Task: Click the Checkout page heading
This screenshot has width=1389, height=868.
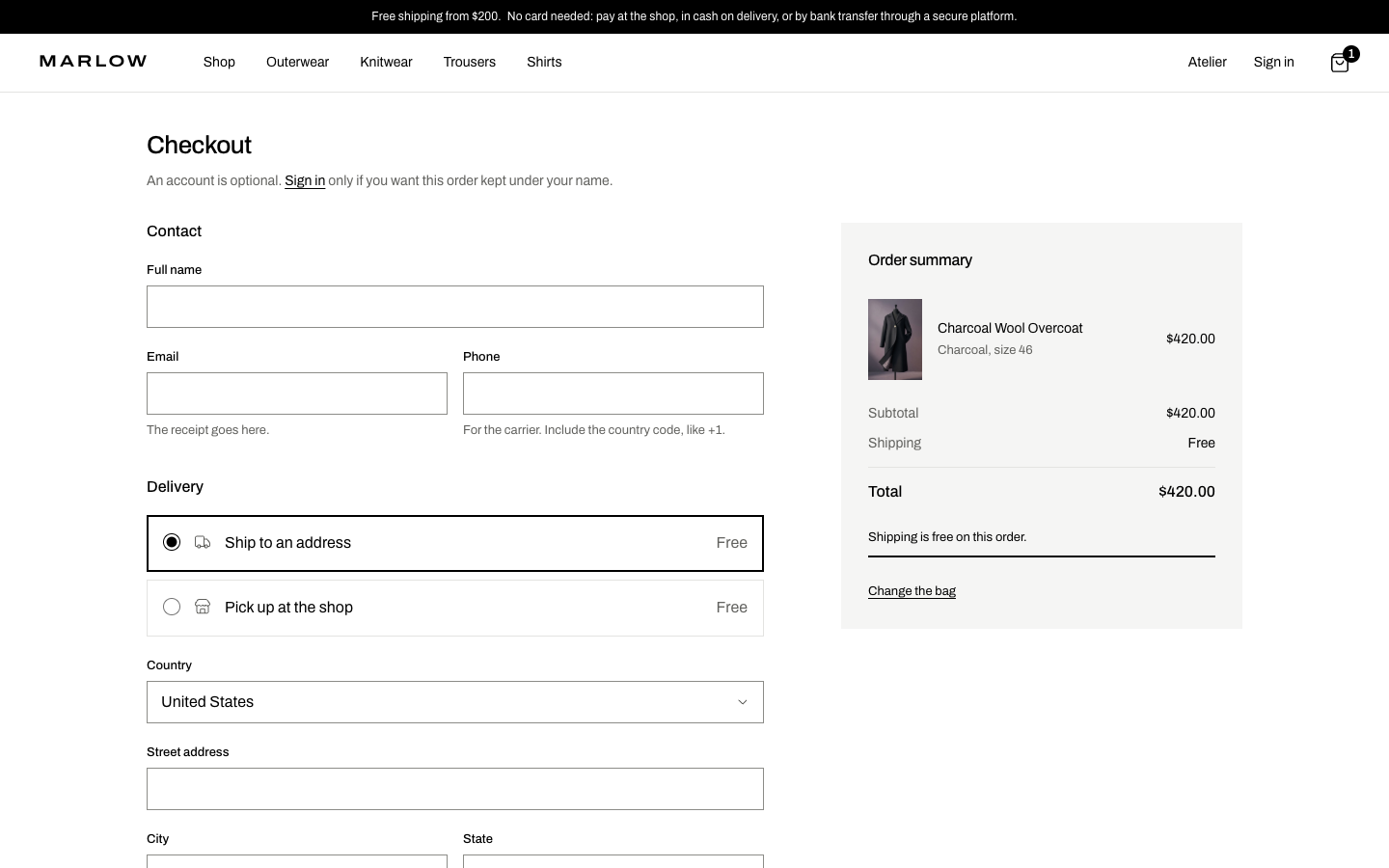Action: (x=199, y=145)
